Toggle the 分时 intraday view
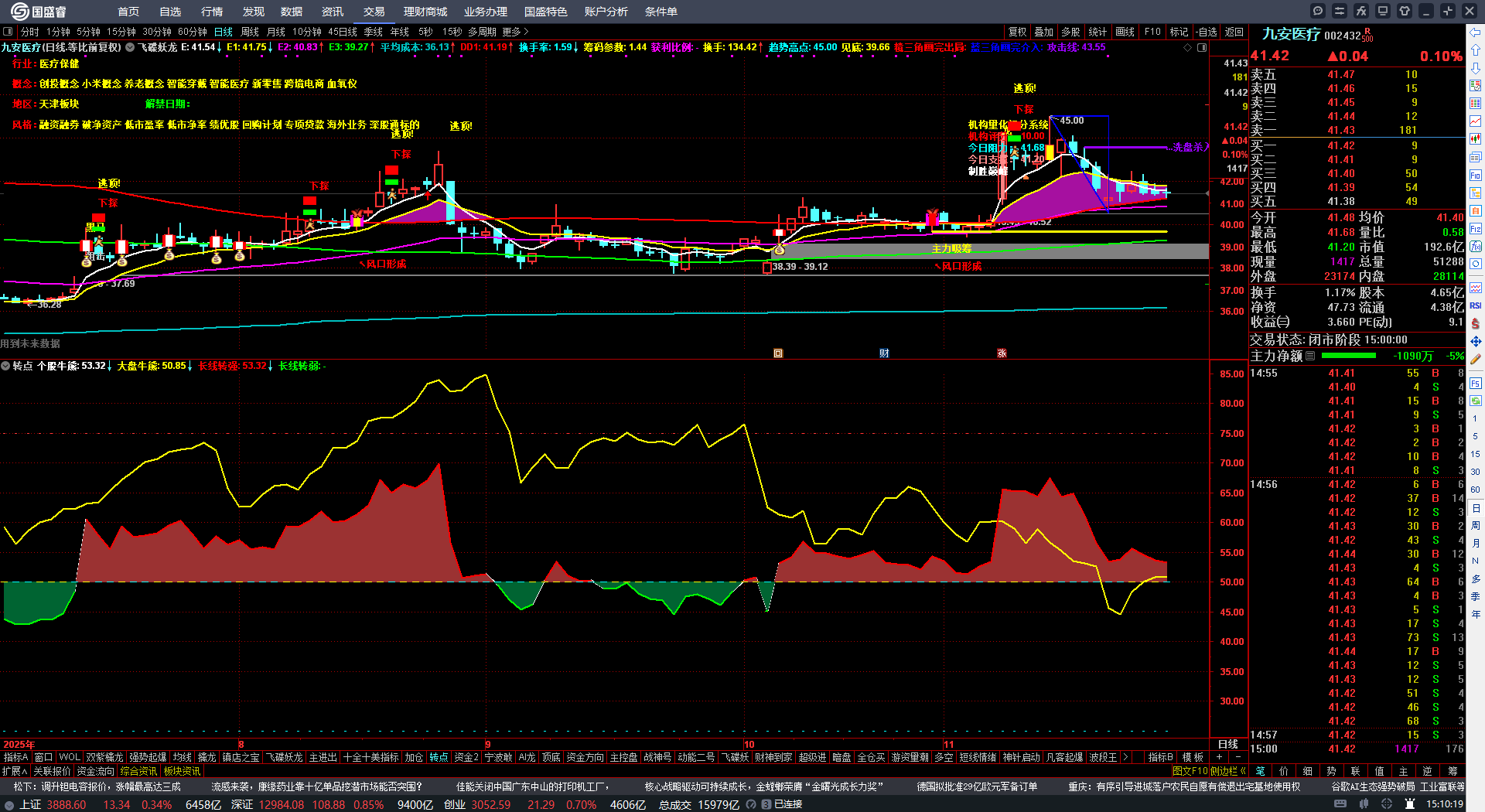This screenshot has height=812, width=1485. (30, 32)
